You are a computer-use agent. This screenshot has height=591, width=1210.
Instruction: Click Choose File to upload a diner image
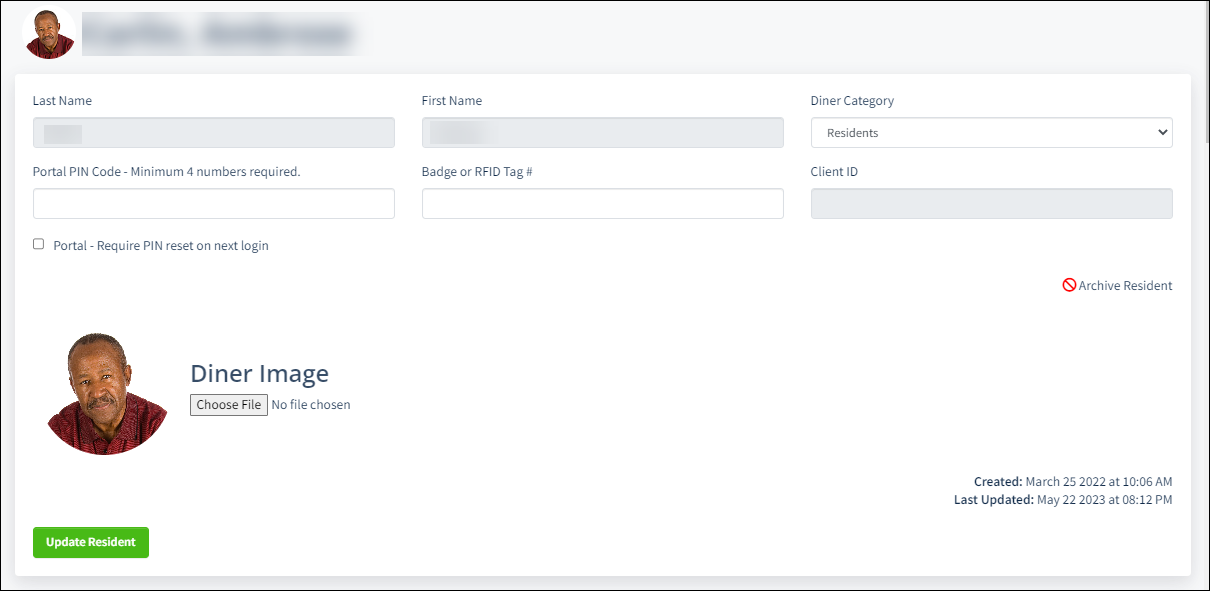(x=228, y=404)
